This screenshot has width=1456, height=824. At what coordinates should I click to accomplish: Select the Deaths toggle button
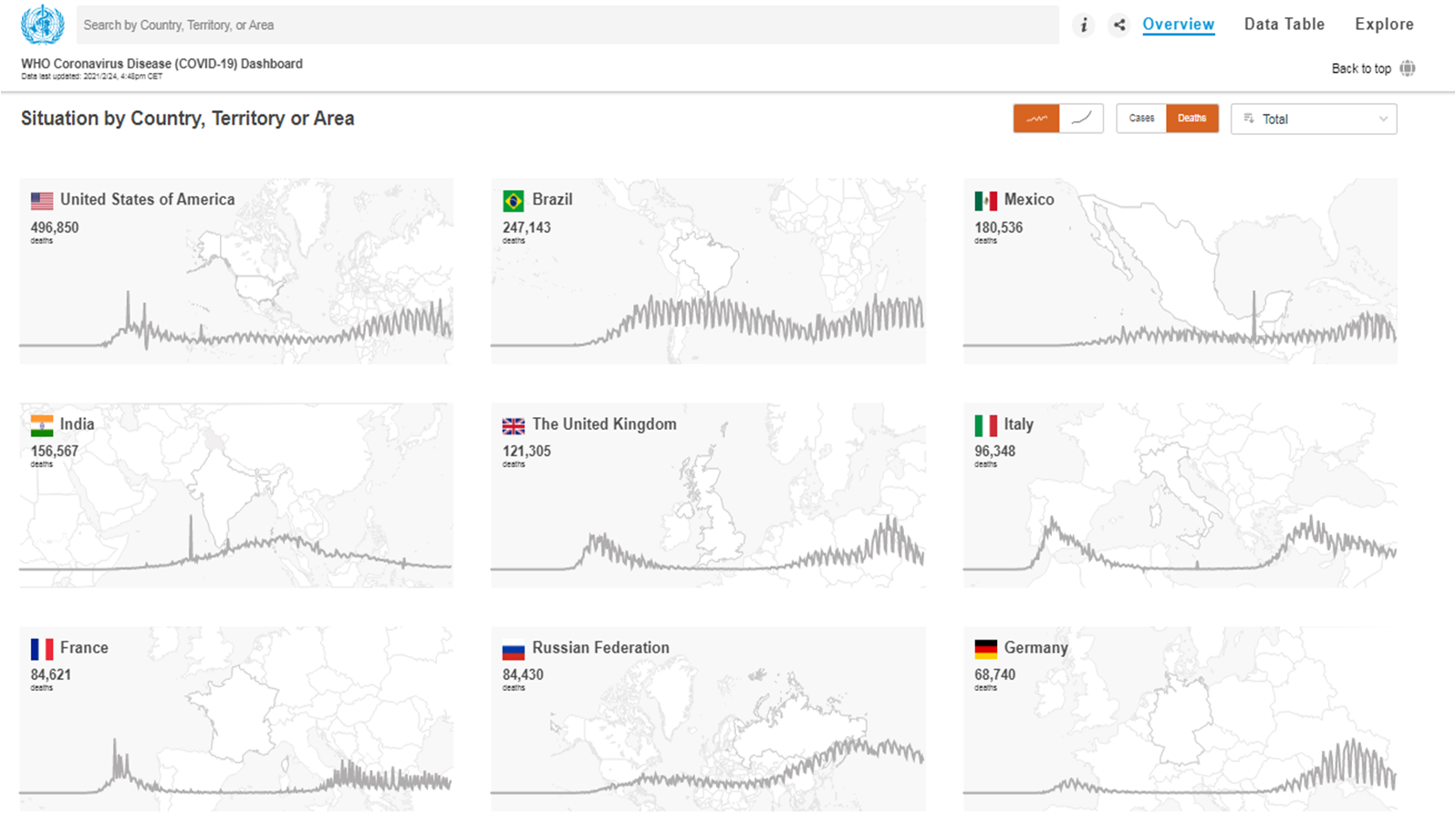tap(1191, 119)
